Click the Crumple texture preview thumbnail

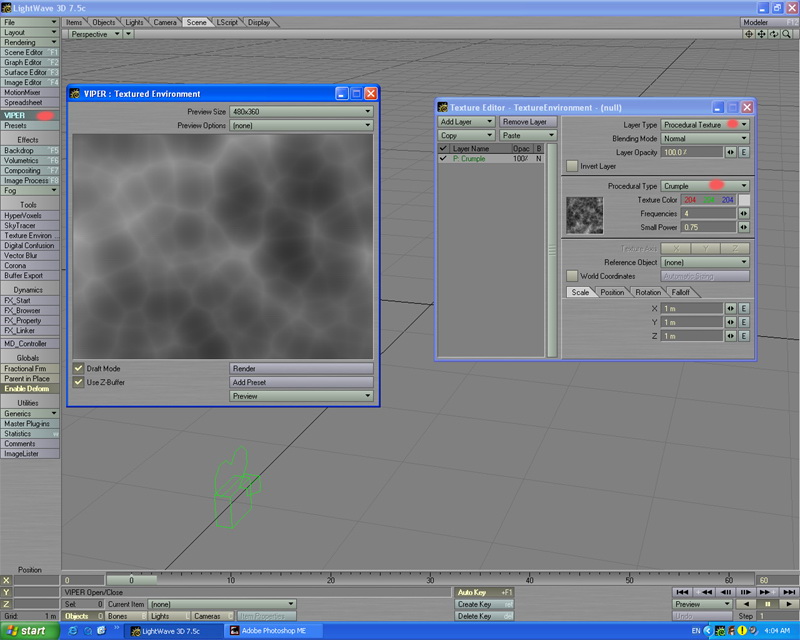[585, 215]
